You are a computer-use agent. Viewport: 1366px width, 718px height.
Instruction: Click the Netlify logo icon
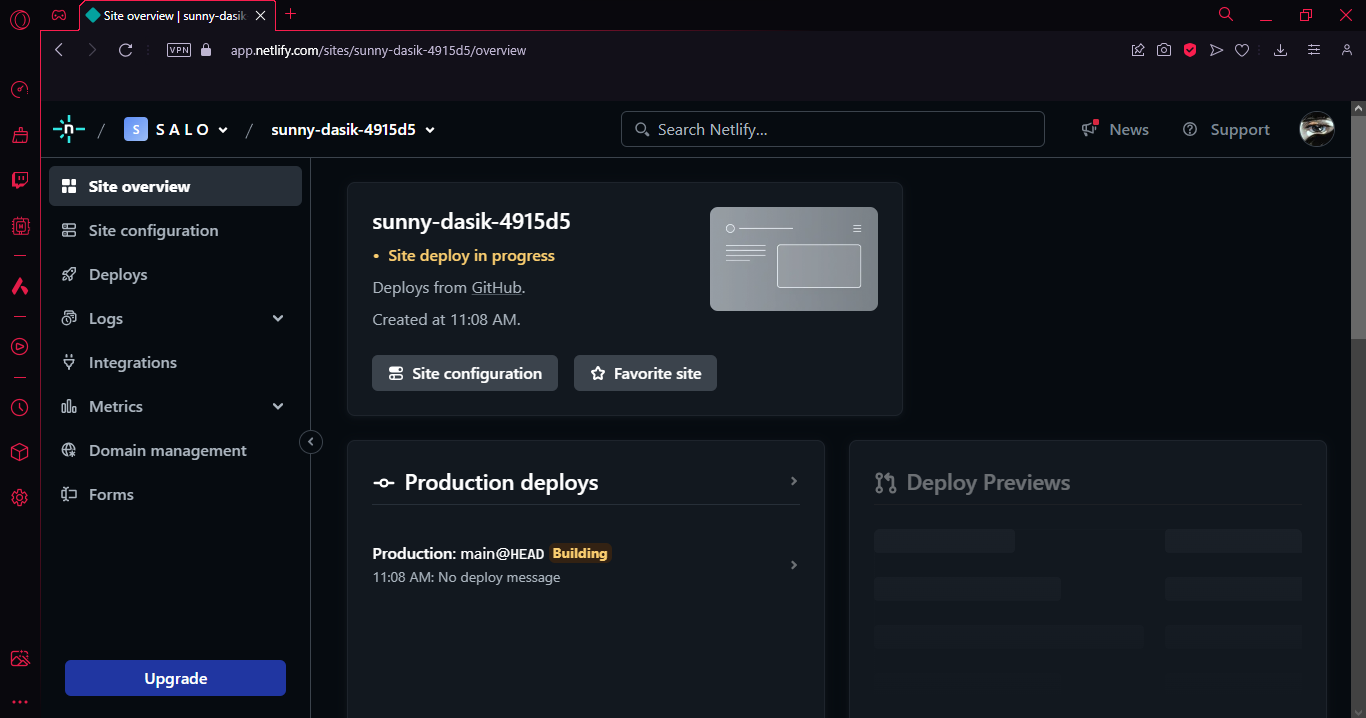point(69,129)
